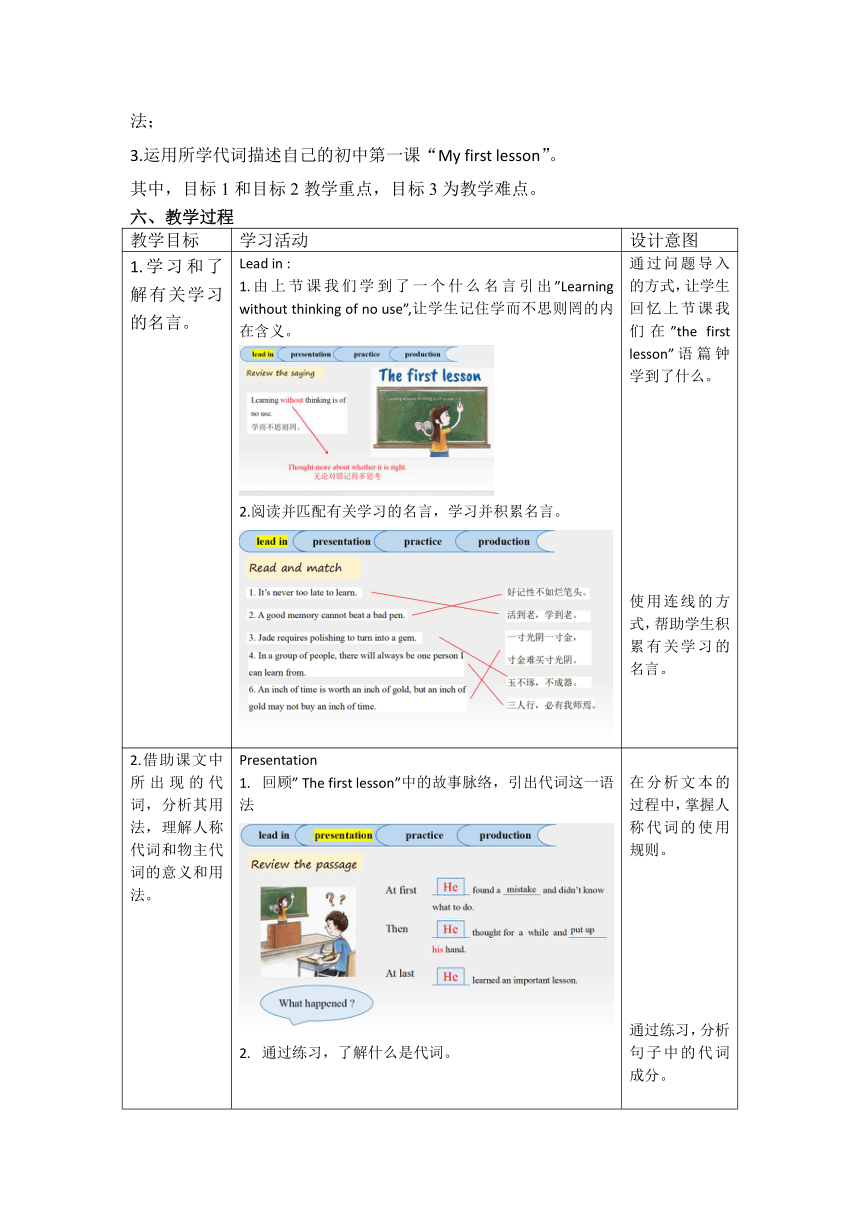Click "practice" tab in Review the saying slide

point(366,354)
